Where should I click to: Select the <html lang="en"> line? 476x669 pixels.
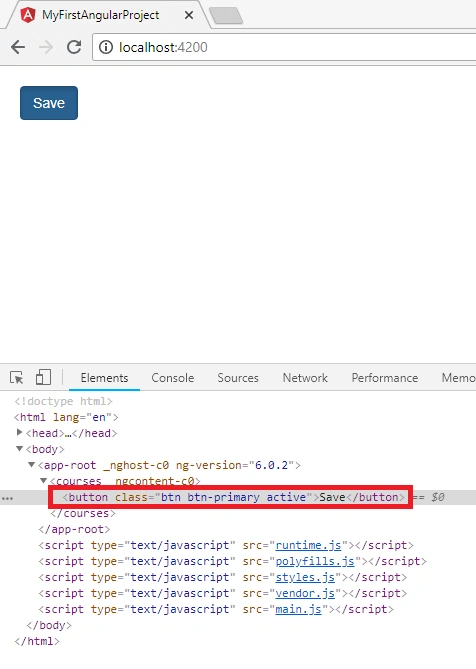66,417
